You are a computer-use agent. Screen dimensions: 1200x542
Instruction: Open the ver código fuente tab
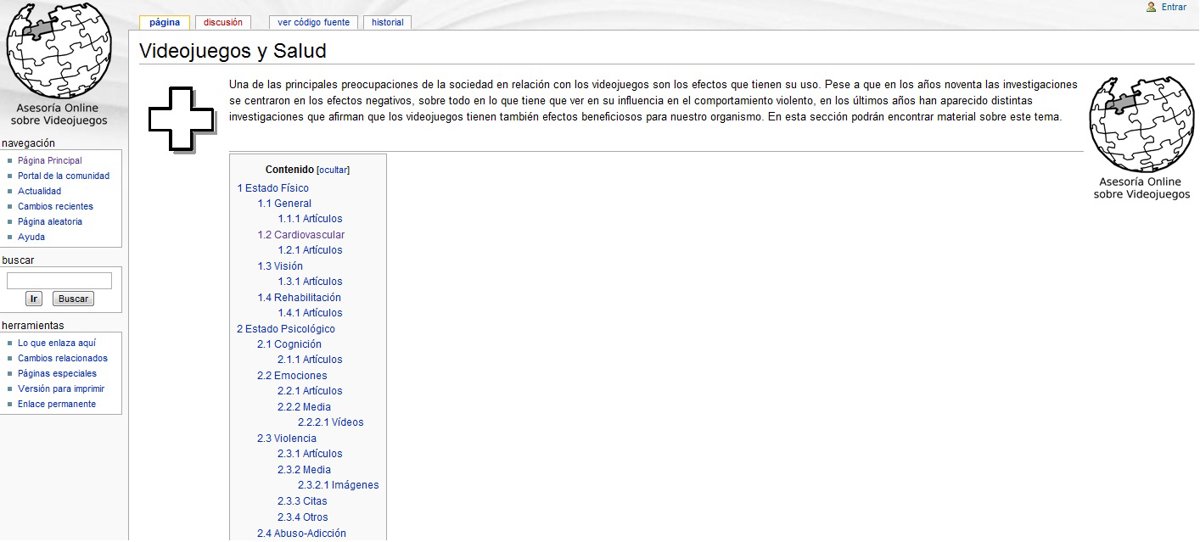point(313,22)
